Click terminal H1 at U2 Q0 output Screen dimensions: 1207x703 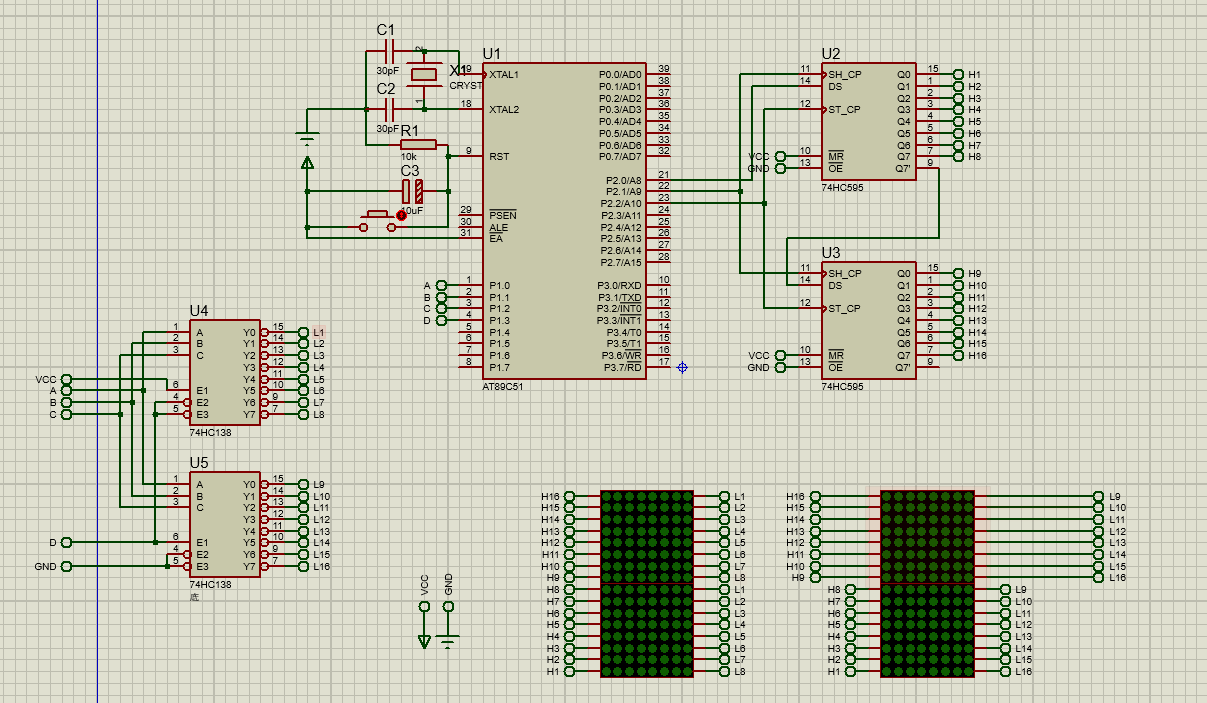pyautogui.click(x=958, y=75)
